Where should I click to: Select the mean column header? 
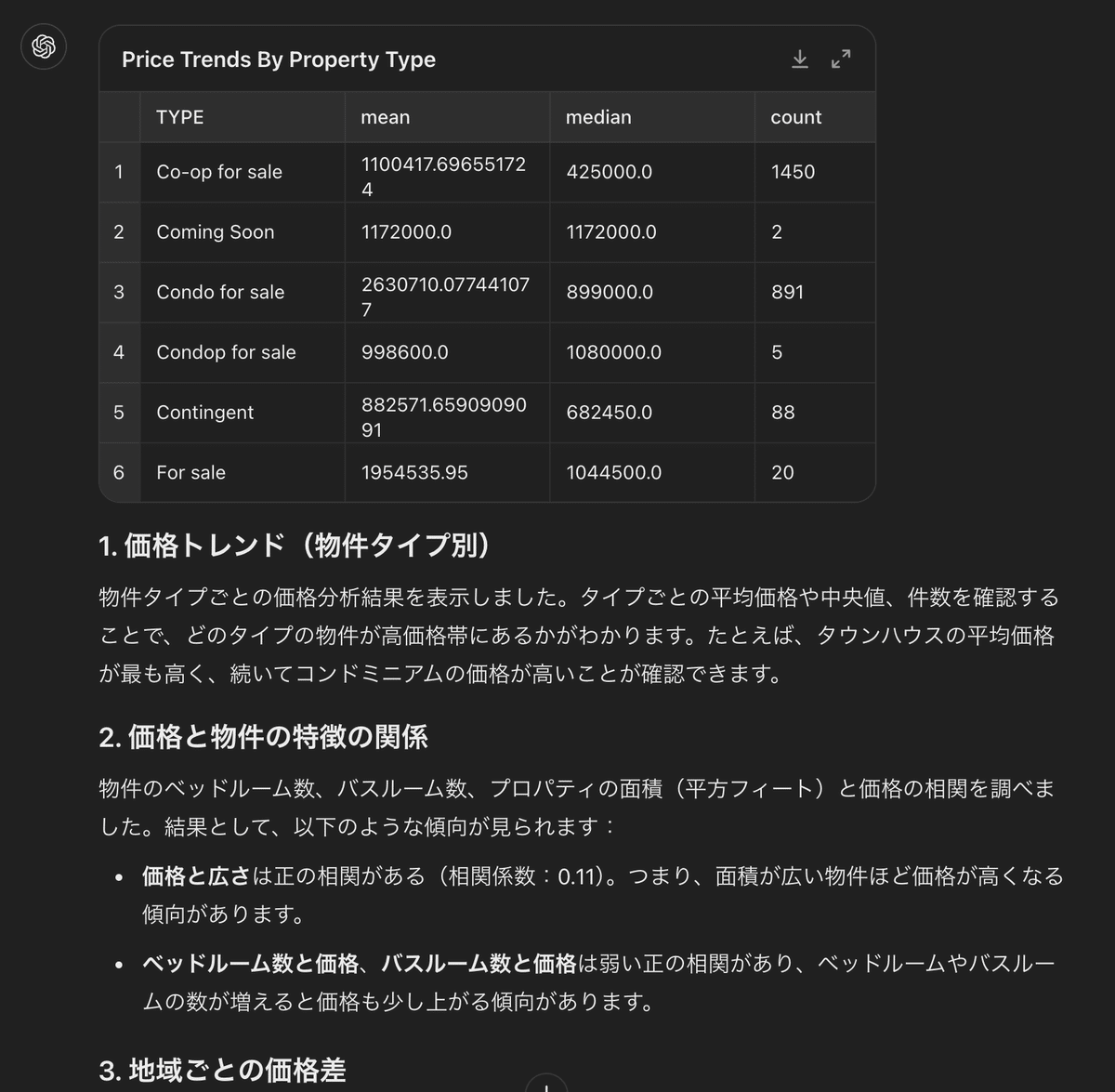click(447, 117)
